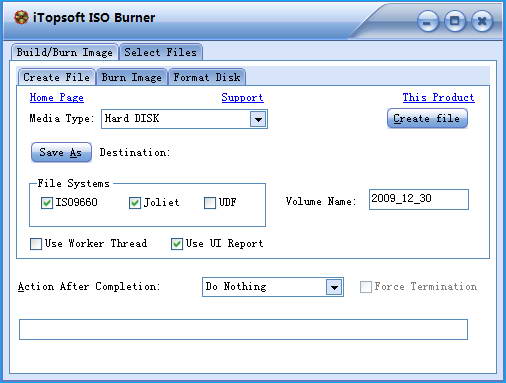Image resolution: width=506 pixels, height=383 pixels.
Task: Tick the Force Termination checkbox
Action: [366, 287]
